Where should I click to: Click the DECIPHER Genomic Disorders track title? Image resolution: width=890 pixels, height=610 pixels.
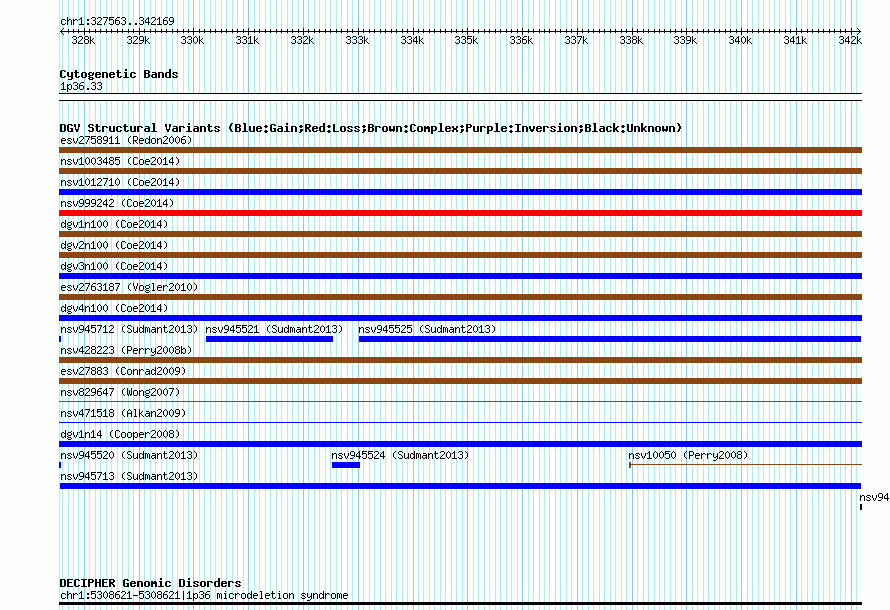(x=150, y=583)
